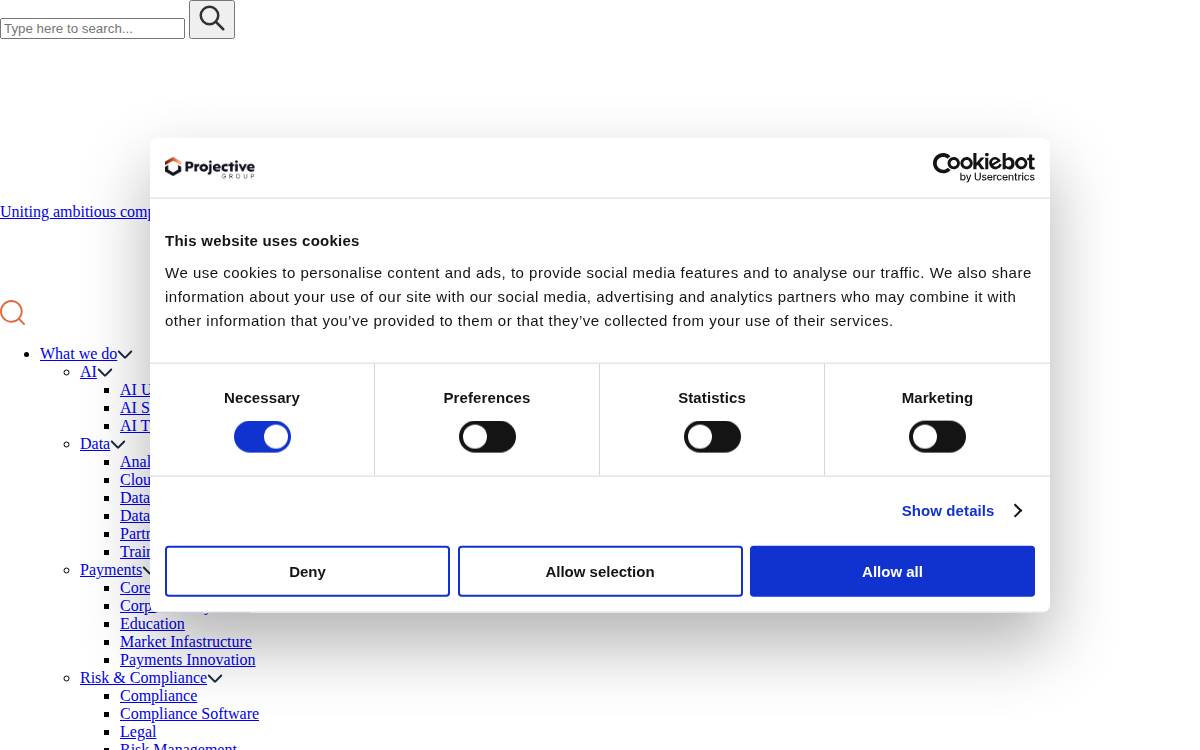The image size is (1200, 750).
Task: Click the Projective Group logo
Action: (210, 168)
